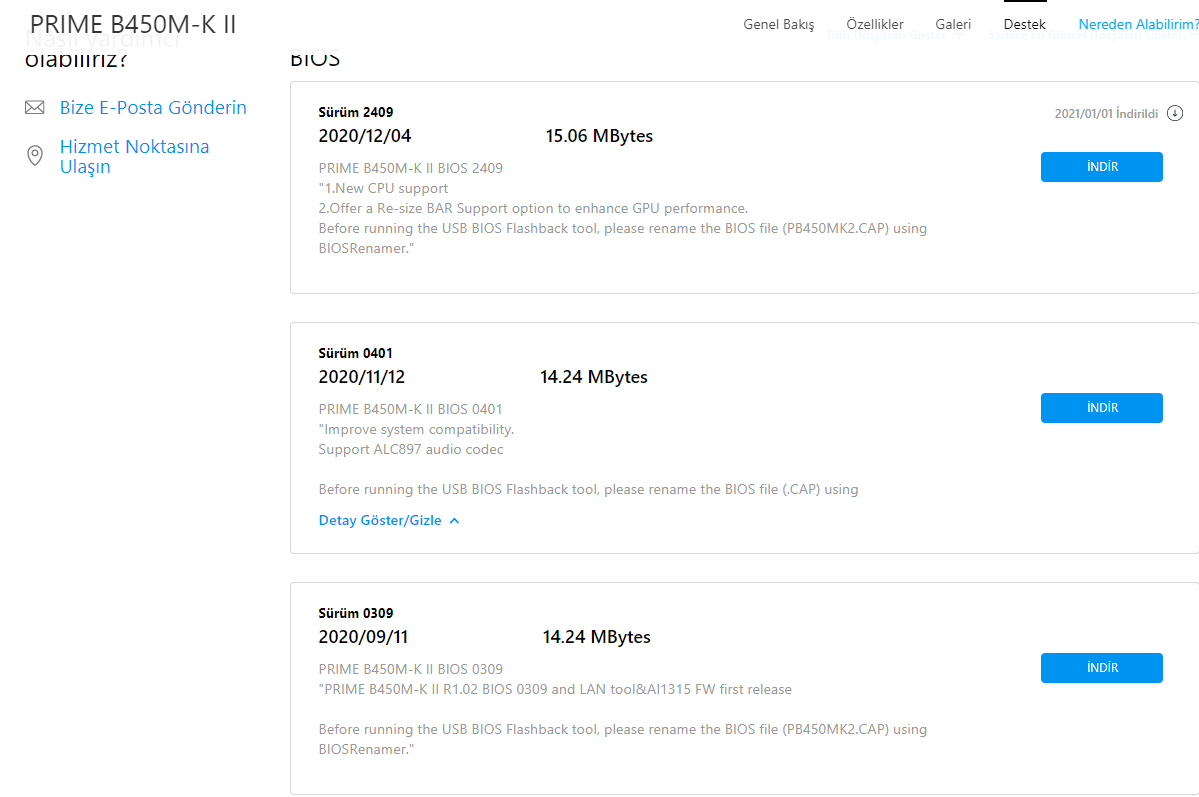Click the Sürüm 2409 version label
The width and height of the screenshot is (1199, 797).
(356, 112)
